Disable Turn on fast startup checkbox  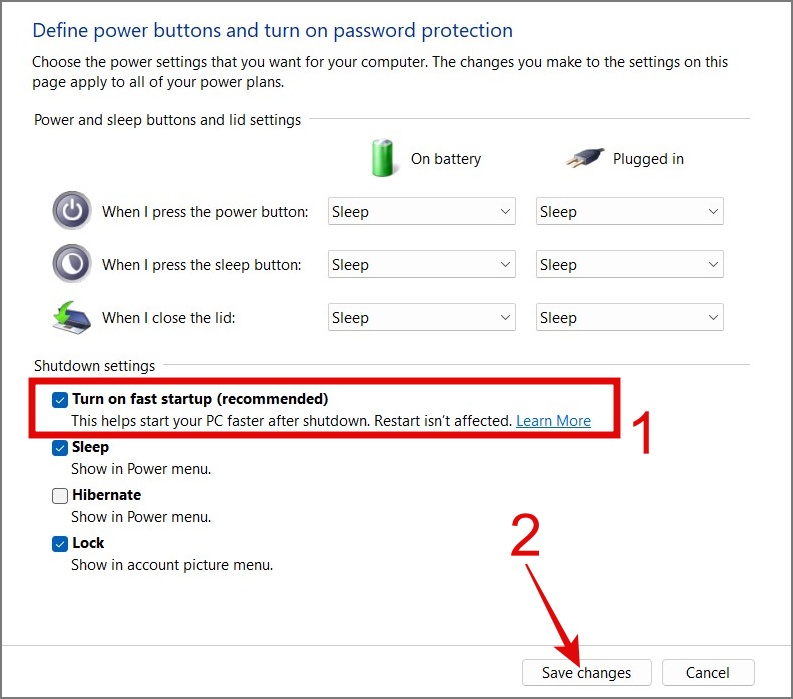(60, 399)
